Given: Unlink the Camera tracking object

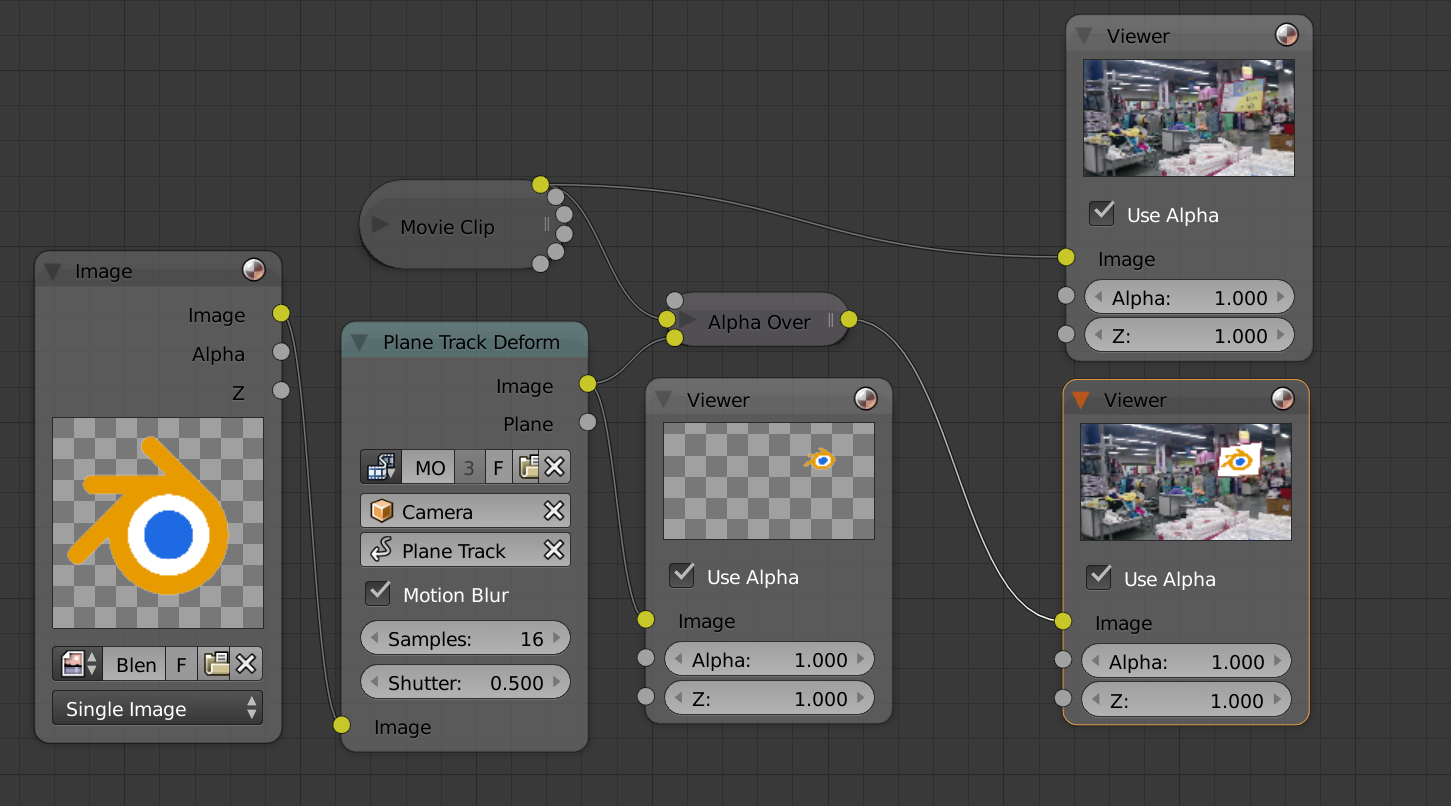Looking at the screenshot, I should 553,511.
